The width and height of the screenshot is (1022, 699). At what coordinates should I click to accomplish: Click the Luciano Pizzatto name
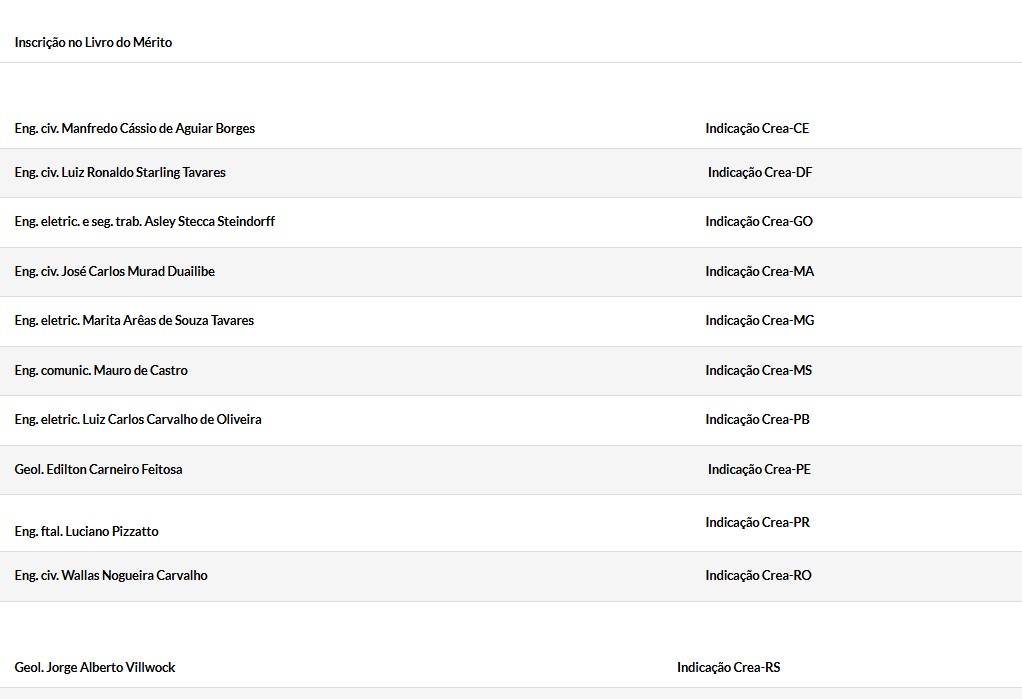(x=87, y=532)
